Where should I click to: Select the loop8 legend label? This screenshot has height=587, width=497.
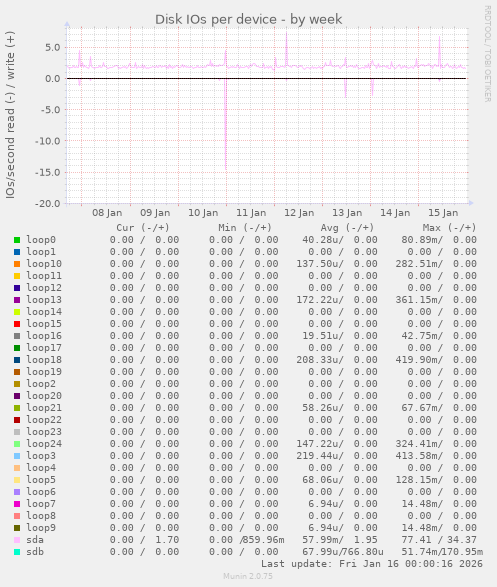click(41, 516)
